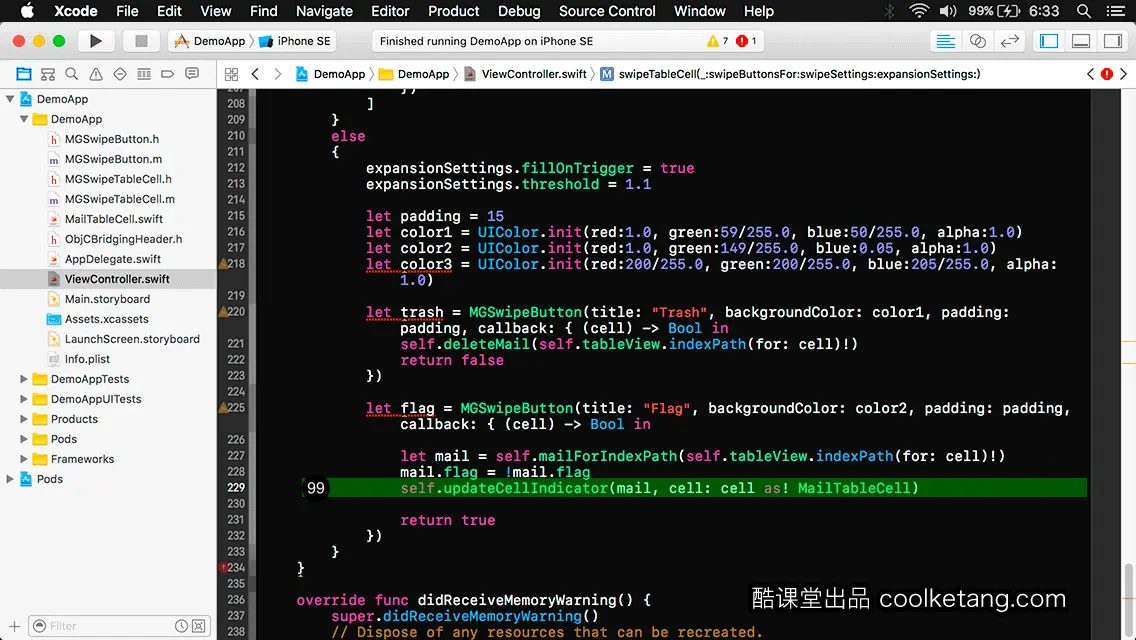Open the Product menu
Image resolution: width=1136 pixels, height=640 pixels.
[x=454, y=11]
